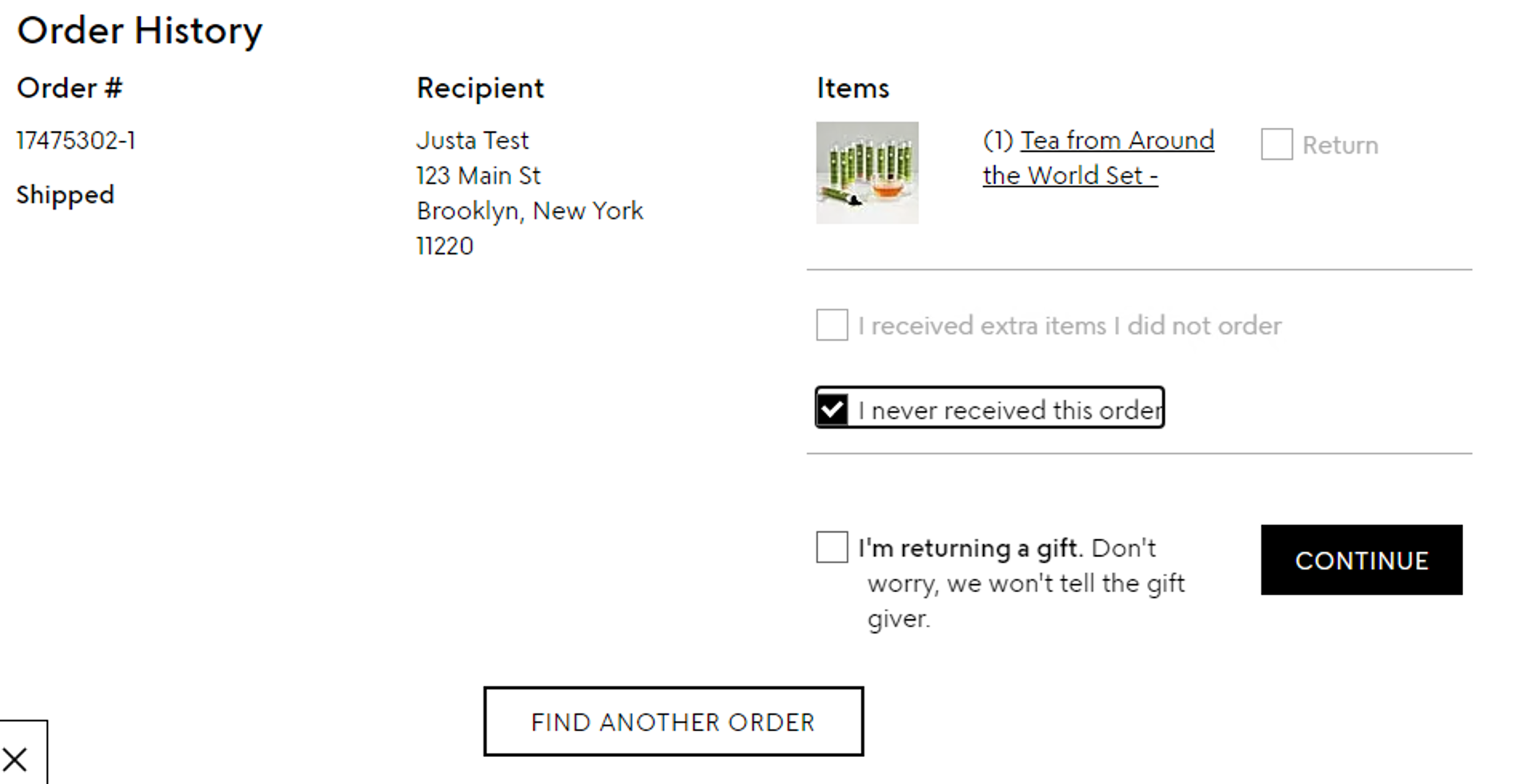Tick the Return checkbox for the tea set
Image resolution: width=1540 pixels, height=784 pixels.
click(x=1277, y=145)
